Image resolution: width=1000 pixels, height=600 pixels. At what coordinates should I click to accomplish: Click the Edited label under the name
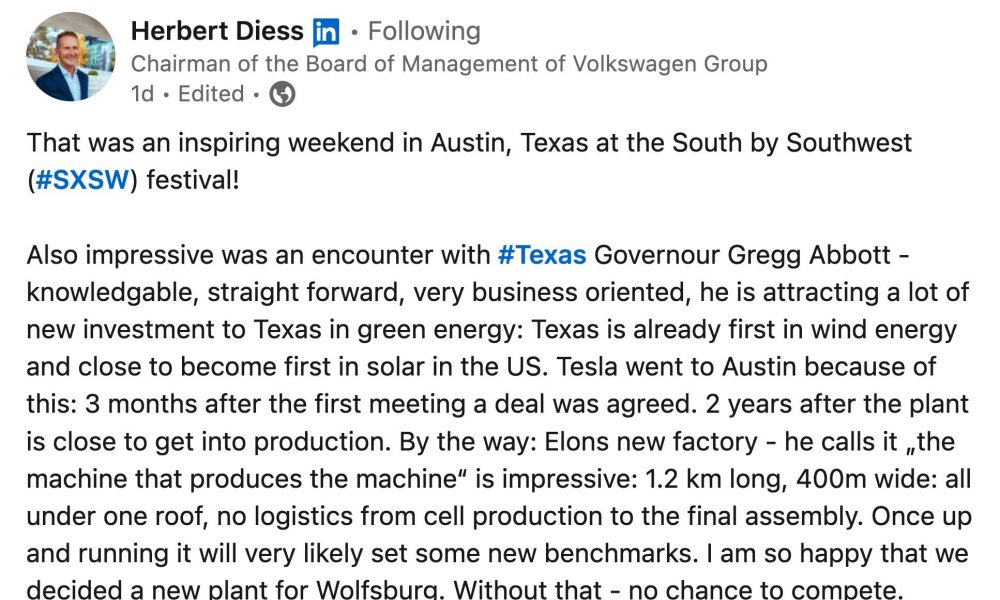pyautogui.click(x=211, y=94)
